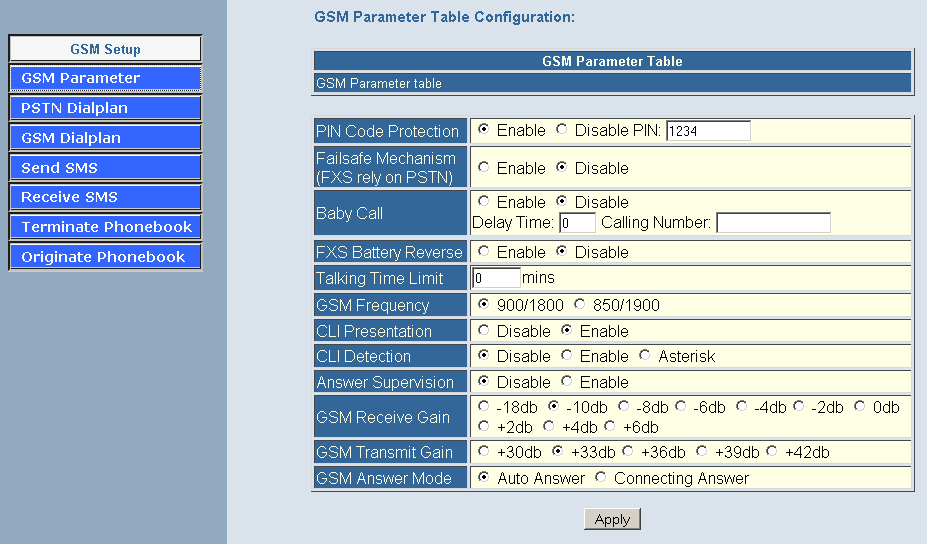Screen dimensions: 927x544
Task: Enable FXS Battery Reverse
Action: click(484, 251)
